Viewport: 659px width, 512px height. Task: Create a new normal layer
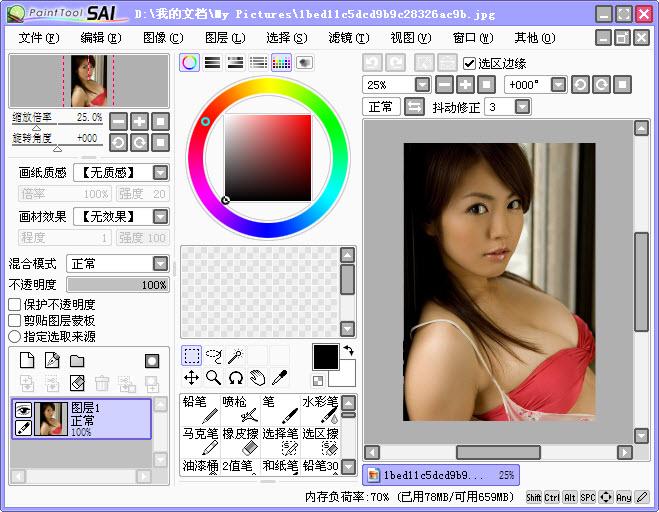point(27,360)
